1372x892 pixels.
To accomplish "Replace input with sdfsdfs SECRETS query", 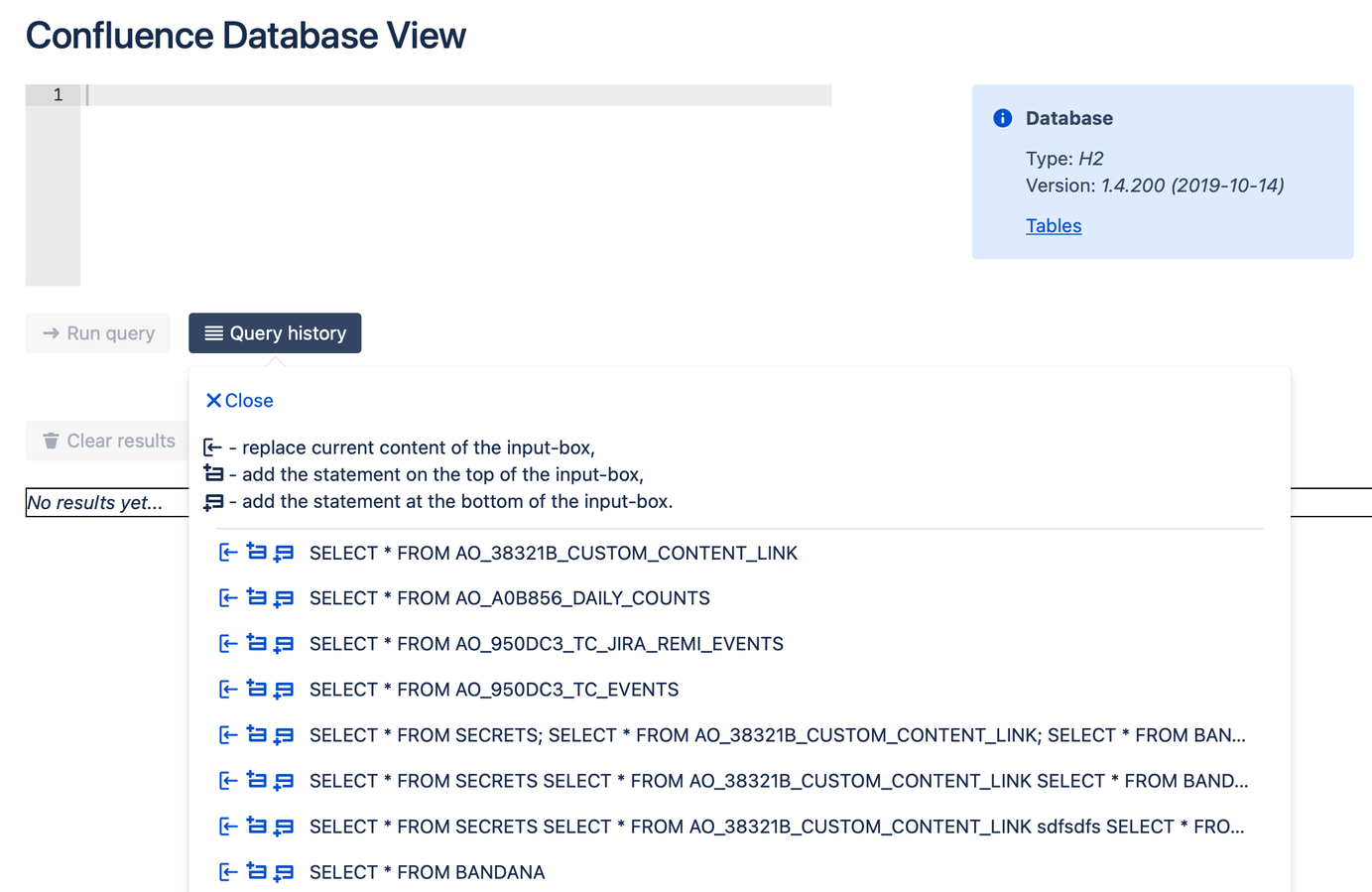I will (228, 827).
